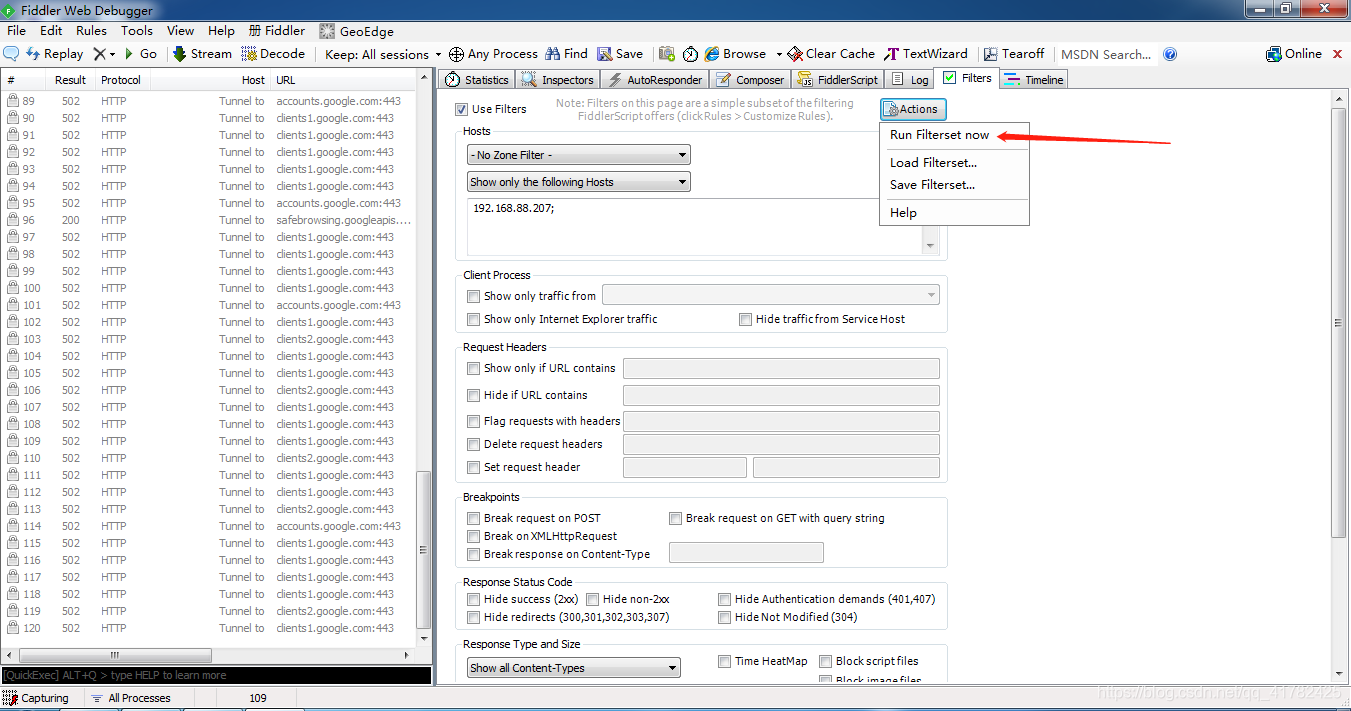Switch to the Composer tab
Screen dimensions: 1351x711
(x=750, y=79)
